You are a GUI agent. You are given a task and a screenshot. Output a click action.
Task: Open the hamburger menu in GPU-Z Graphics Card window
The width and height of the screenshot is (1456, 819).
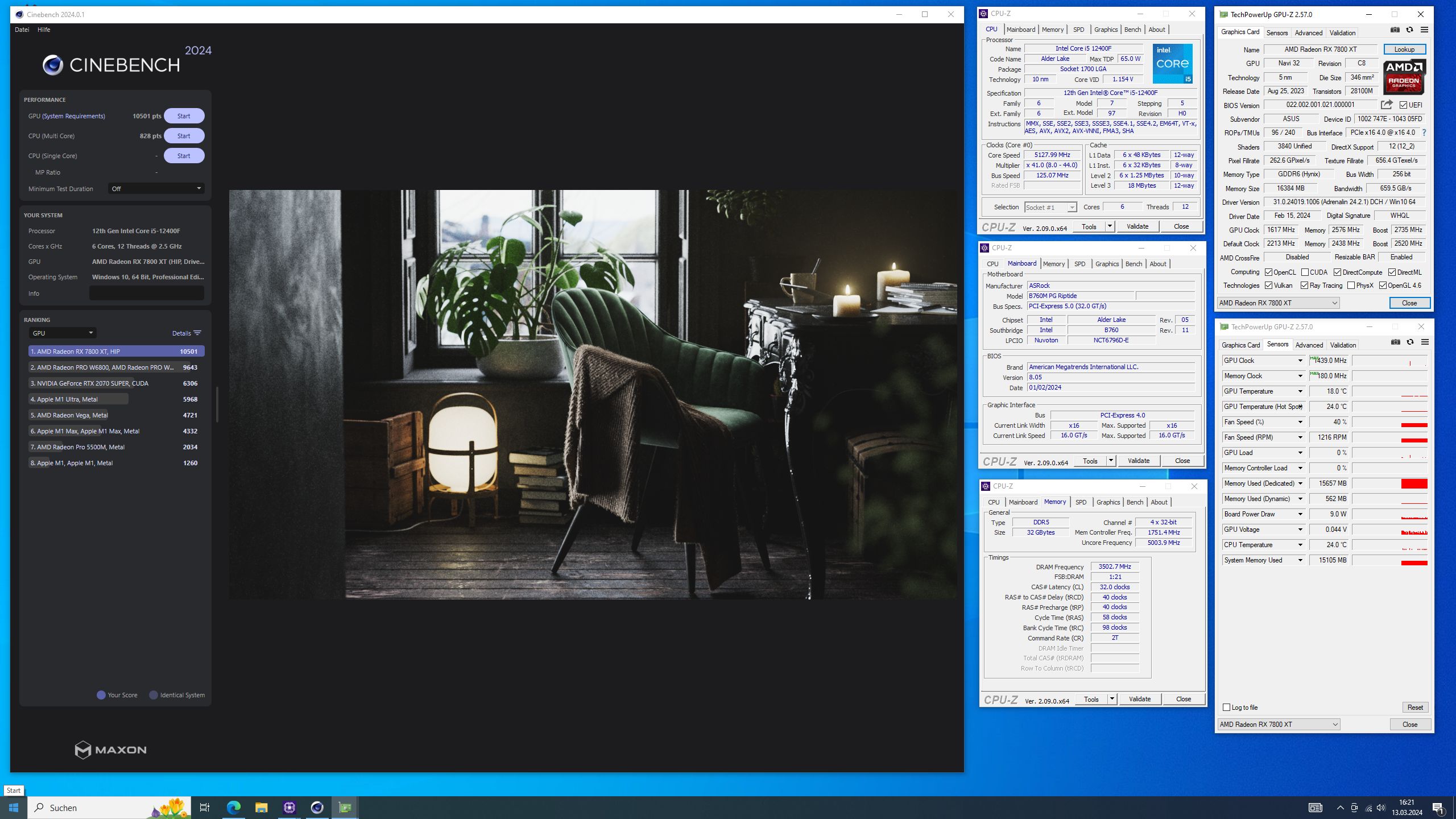(1424, 30)
